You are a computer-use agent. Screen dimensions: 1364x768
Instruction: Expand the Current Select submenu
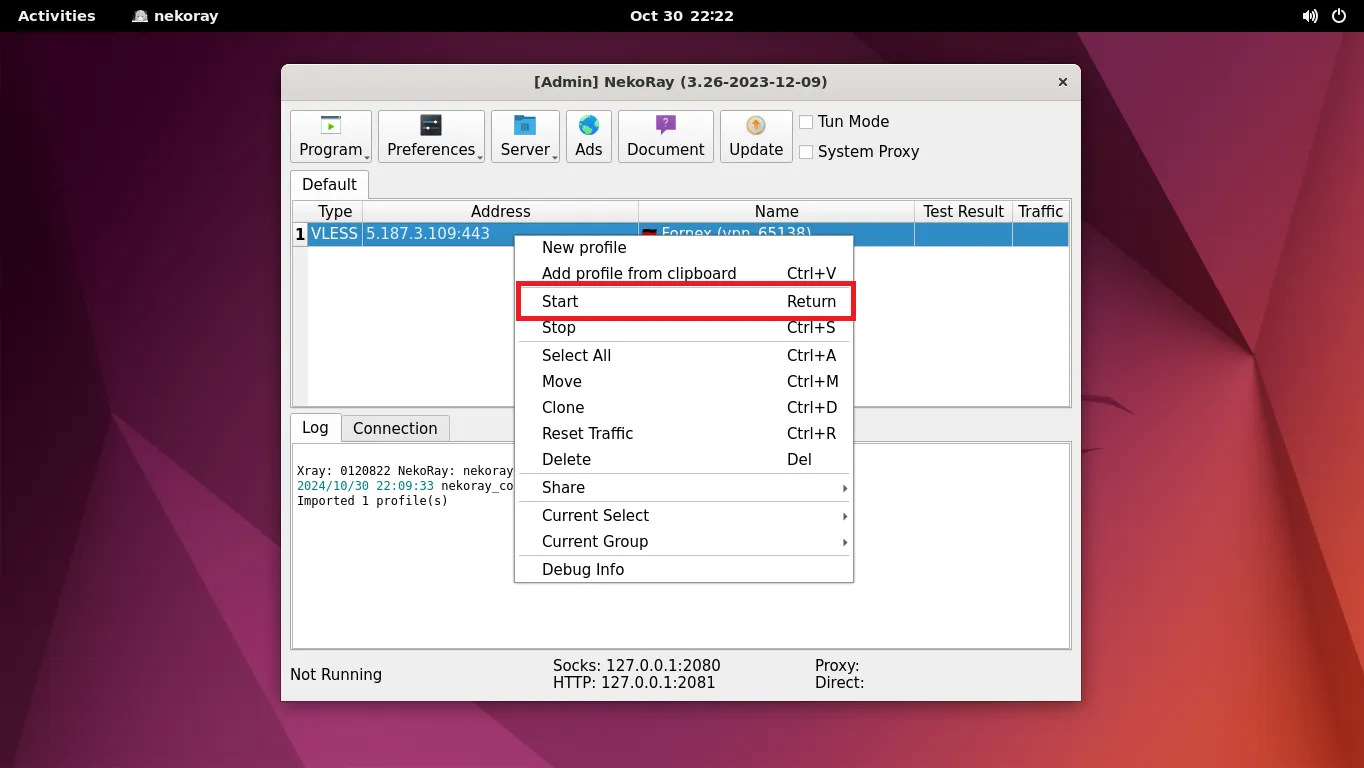click(684, 516)
